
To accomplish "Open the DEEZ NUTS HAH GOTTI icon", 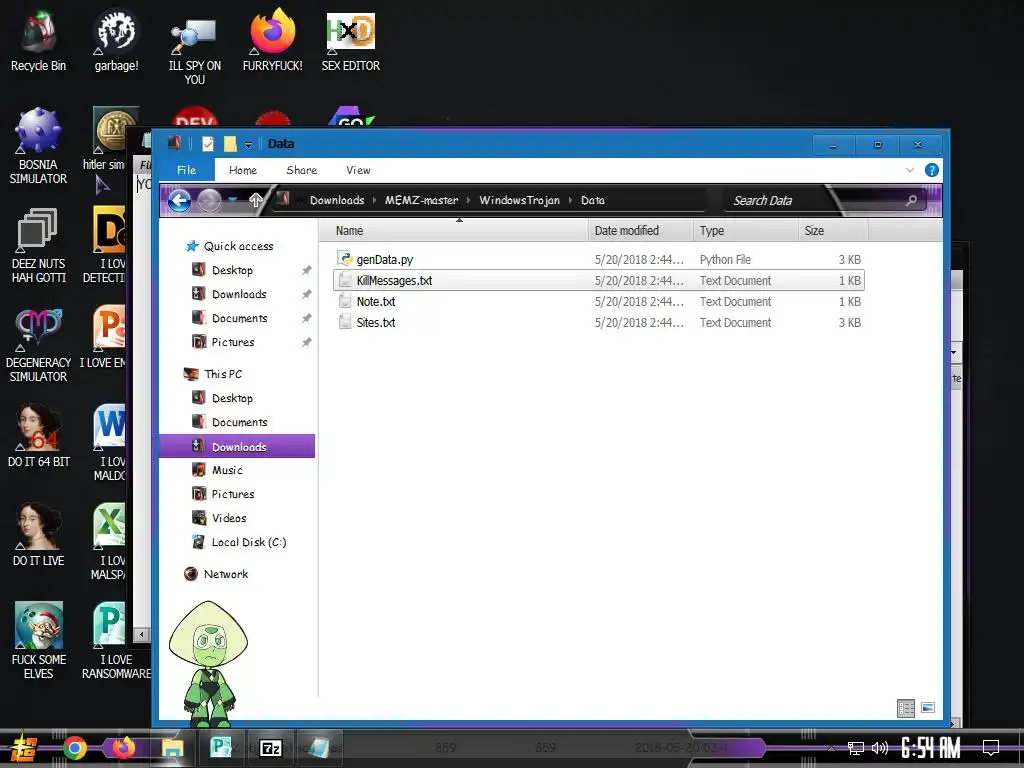I will coord(39,246).
